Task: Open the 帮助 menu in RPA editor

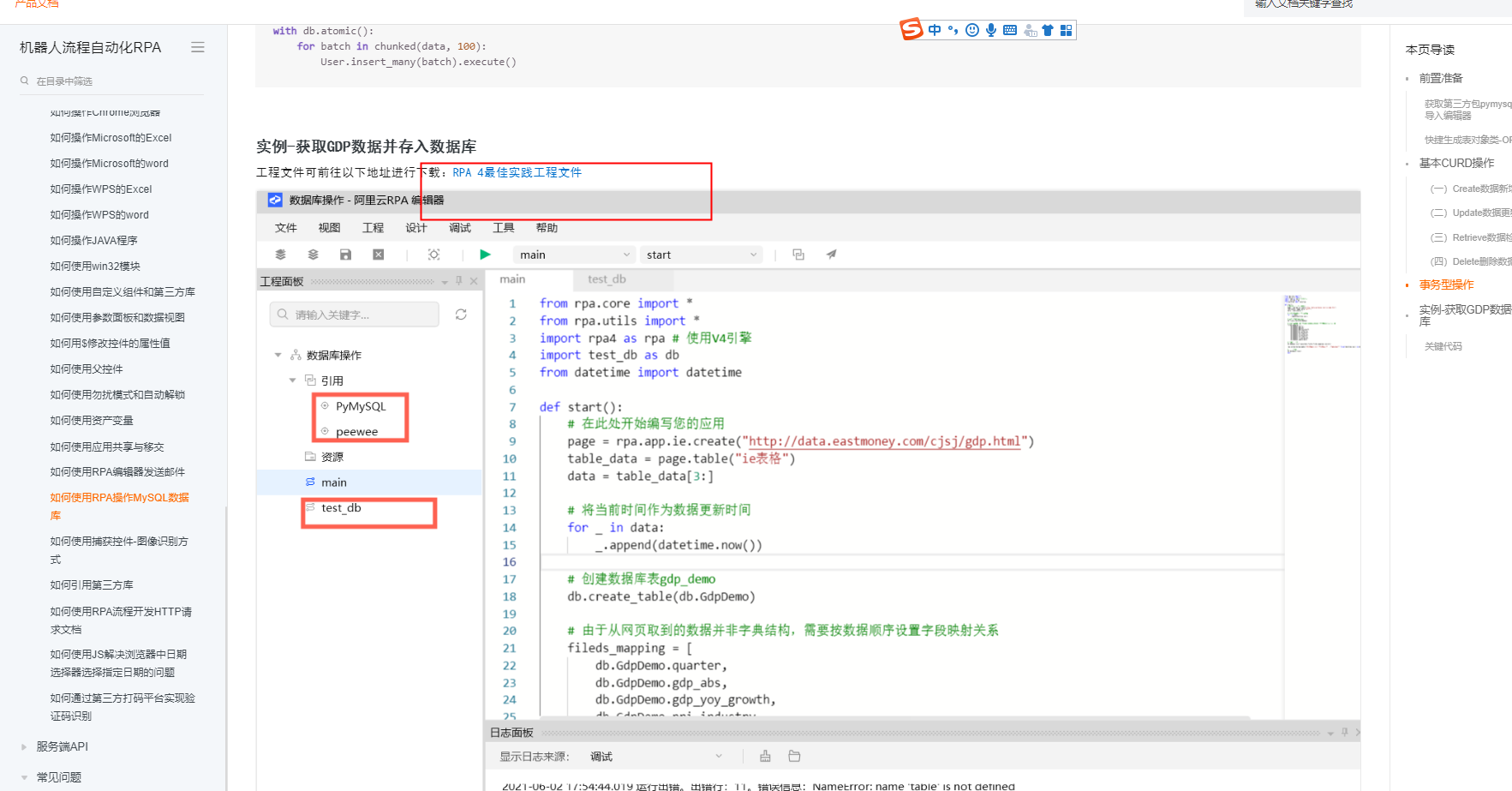Action: click(x=547, y=227)
